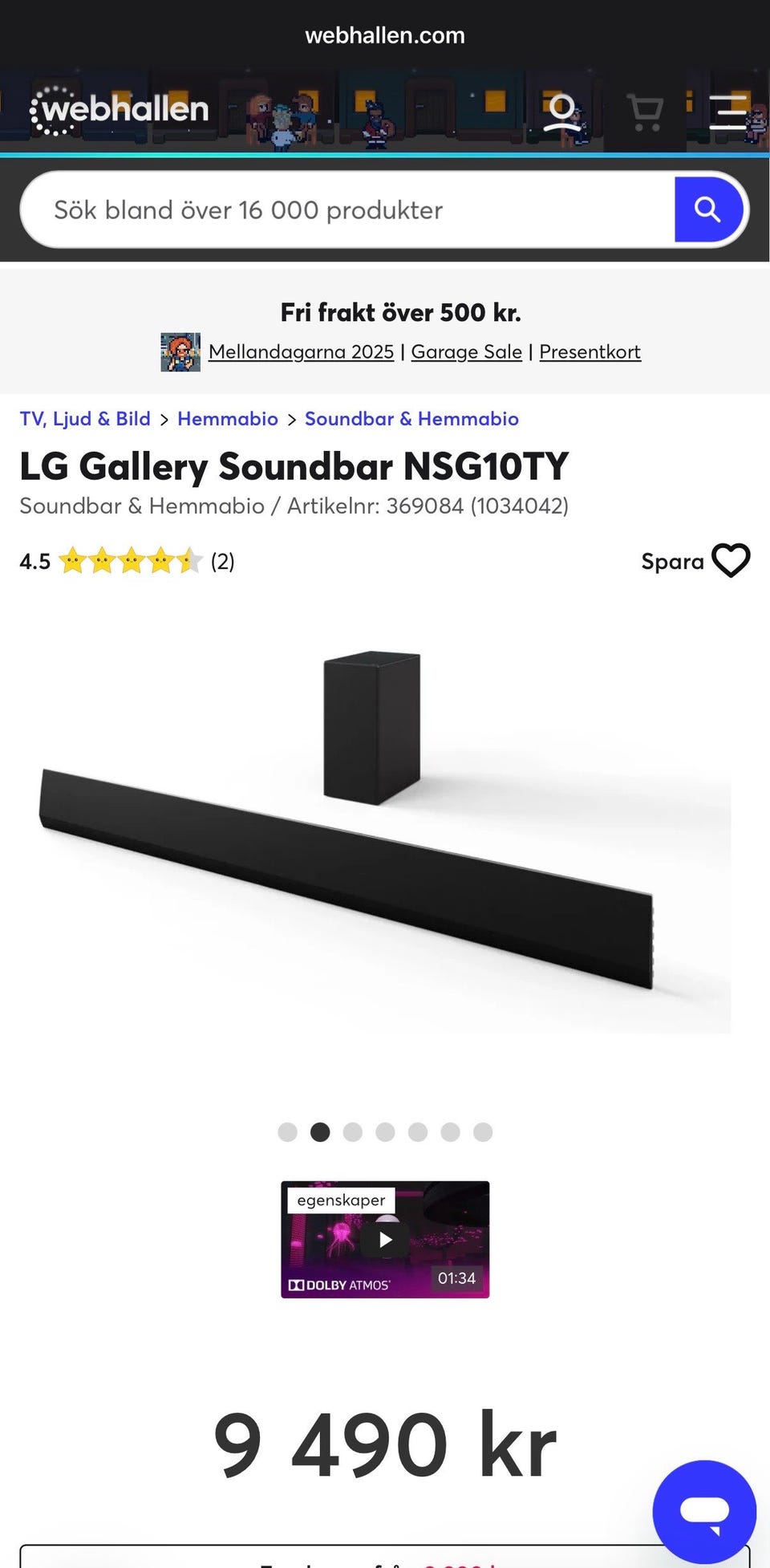770x1568 pixels.
Task: Select the last carousel dot
Action: point(483,1131)
